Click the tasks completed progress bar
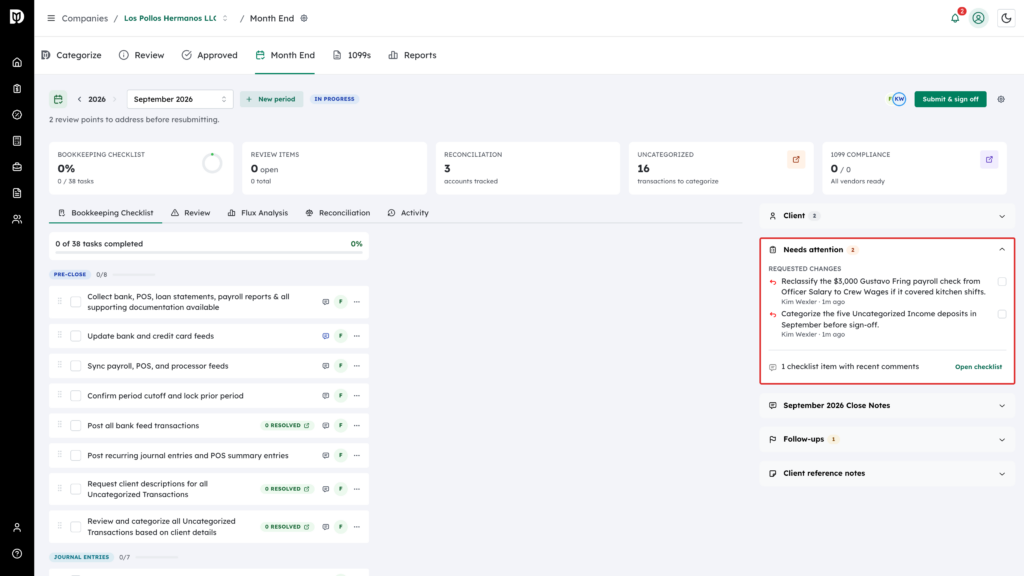Image resolution: width=1024 pixels, height=576 pixels. [x=209, y=252]
